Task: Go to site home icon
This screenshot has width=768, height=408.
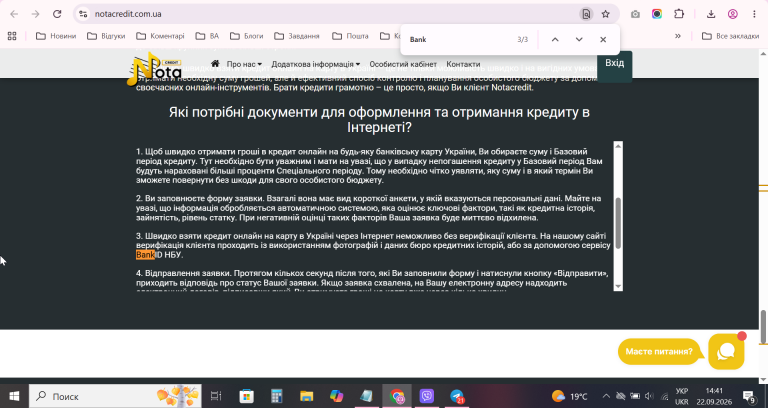Action: (x=215, y=64)
